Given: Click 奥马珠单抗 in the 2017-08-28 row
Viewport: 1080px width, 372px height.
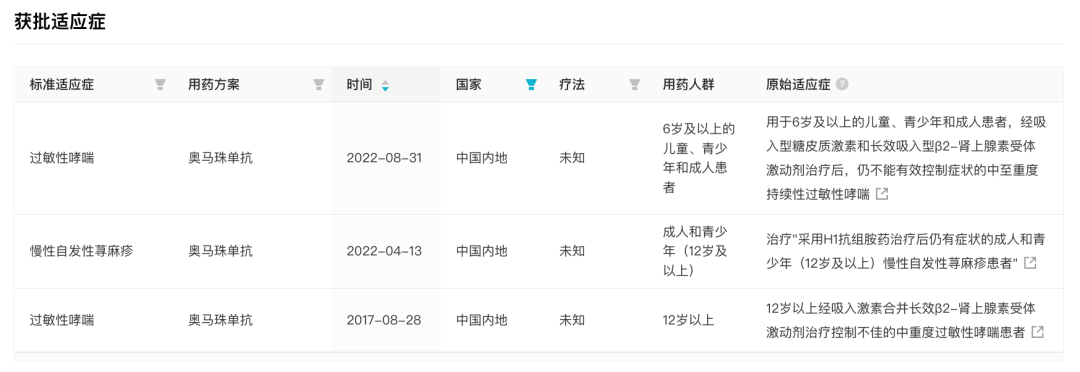Looking at the screenshot, I should tap(220, 320).
